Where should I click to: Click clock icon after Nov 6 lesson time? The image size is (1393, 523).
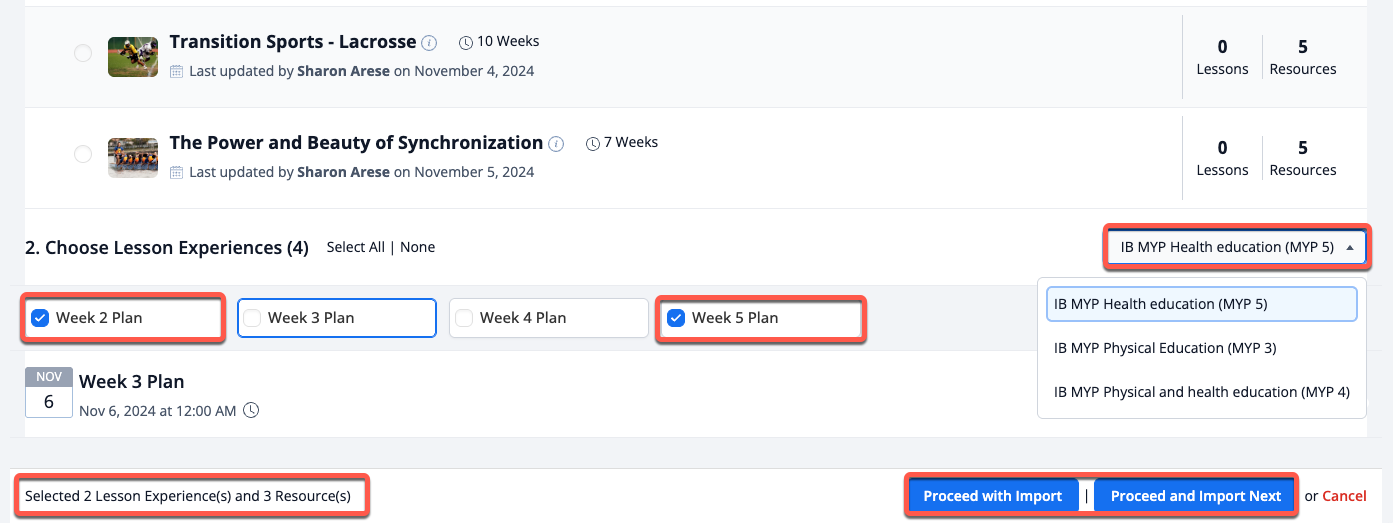pos(251,410)
